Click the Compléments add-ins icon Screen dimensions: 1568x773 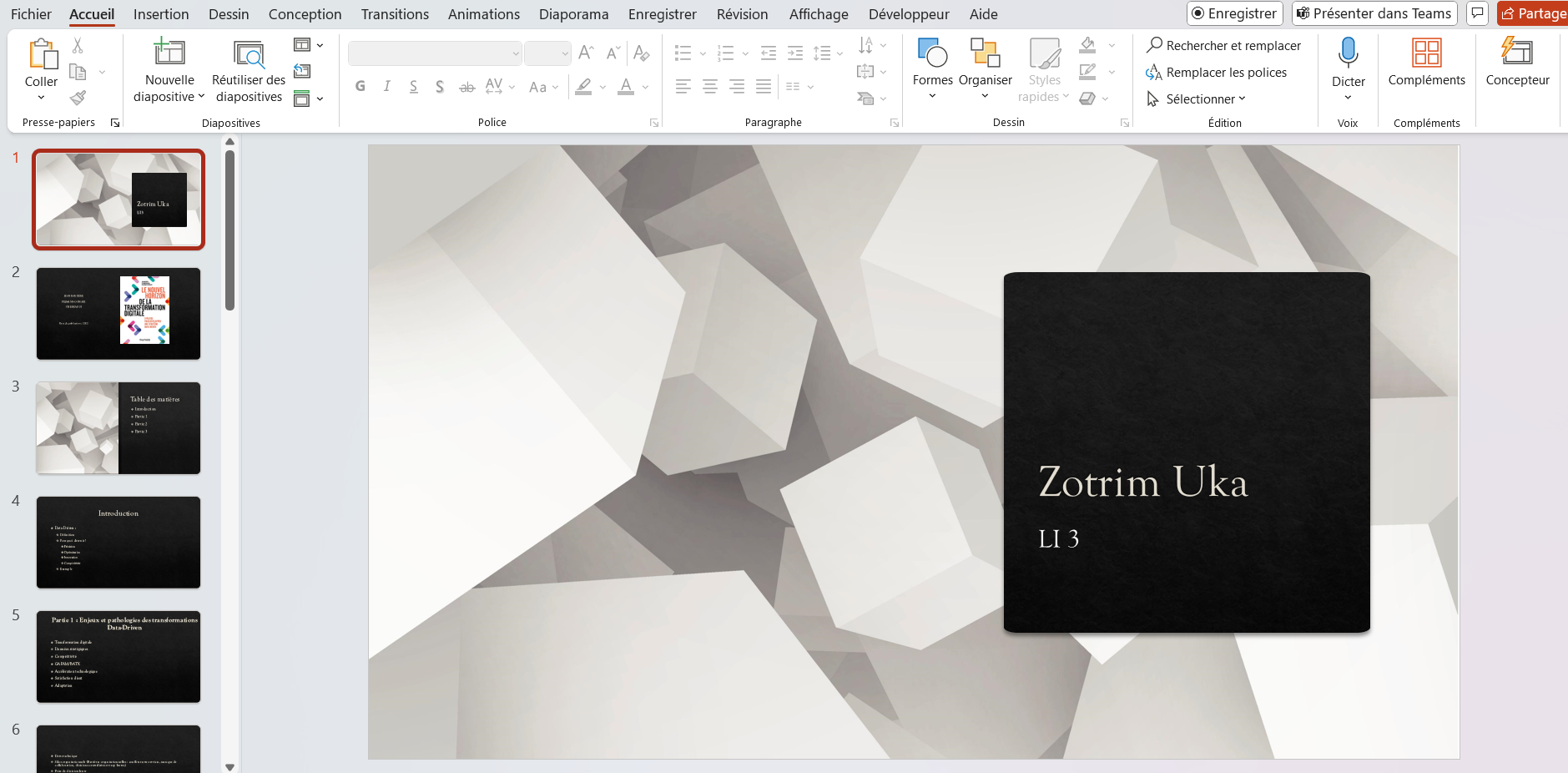pyautogui.click(x=1426, y=53)
